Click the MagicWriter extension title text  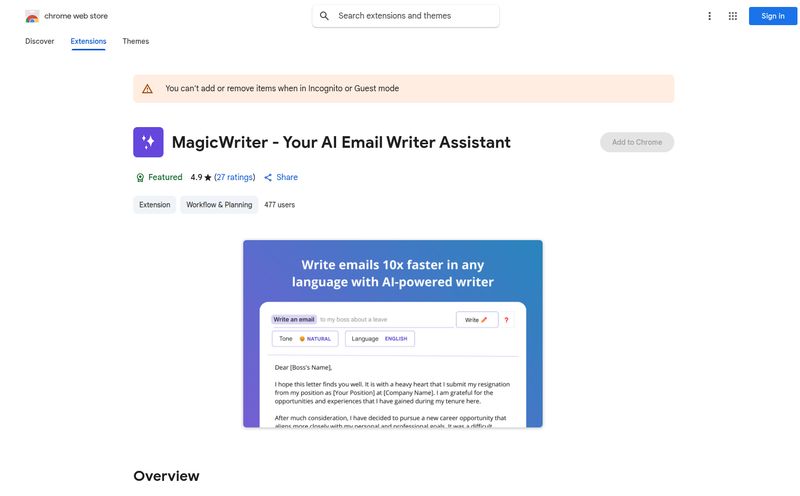point(341,142)
